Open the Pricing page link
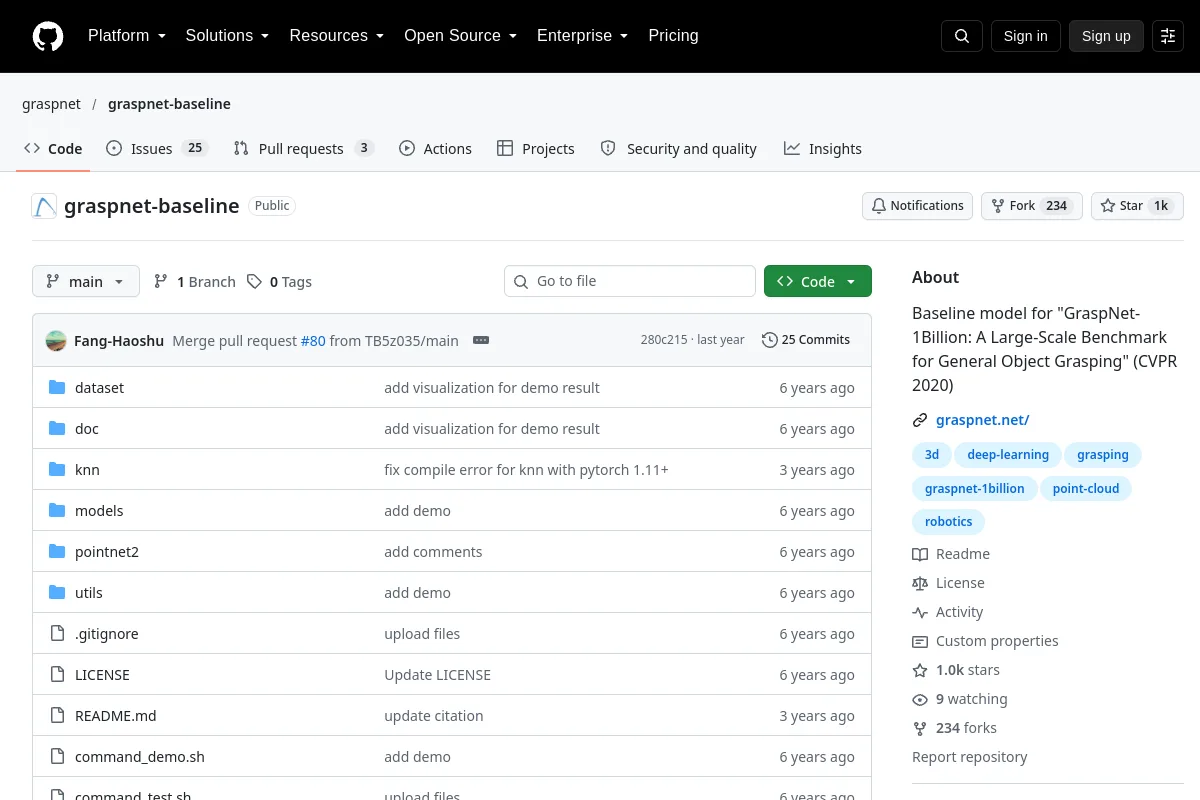Image resolution: width=1200 pixels, height=800 pixels. pyautogui.click(x=673, y=35)
